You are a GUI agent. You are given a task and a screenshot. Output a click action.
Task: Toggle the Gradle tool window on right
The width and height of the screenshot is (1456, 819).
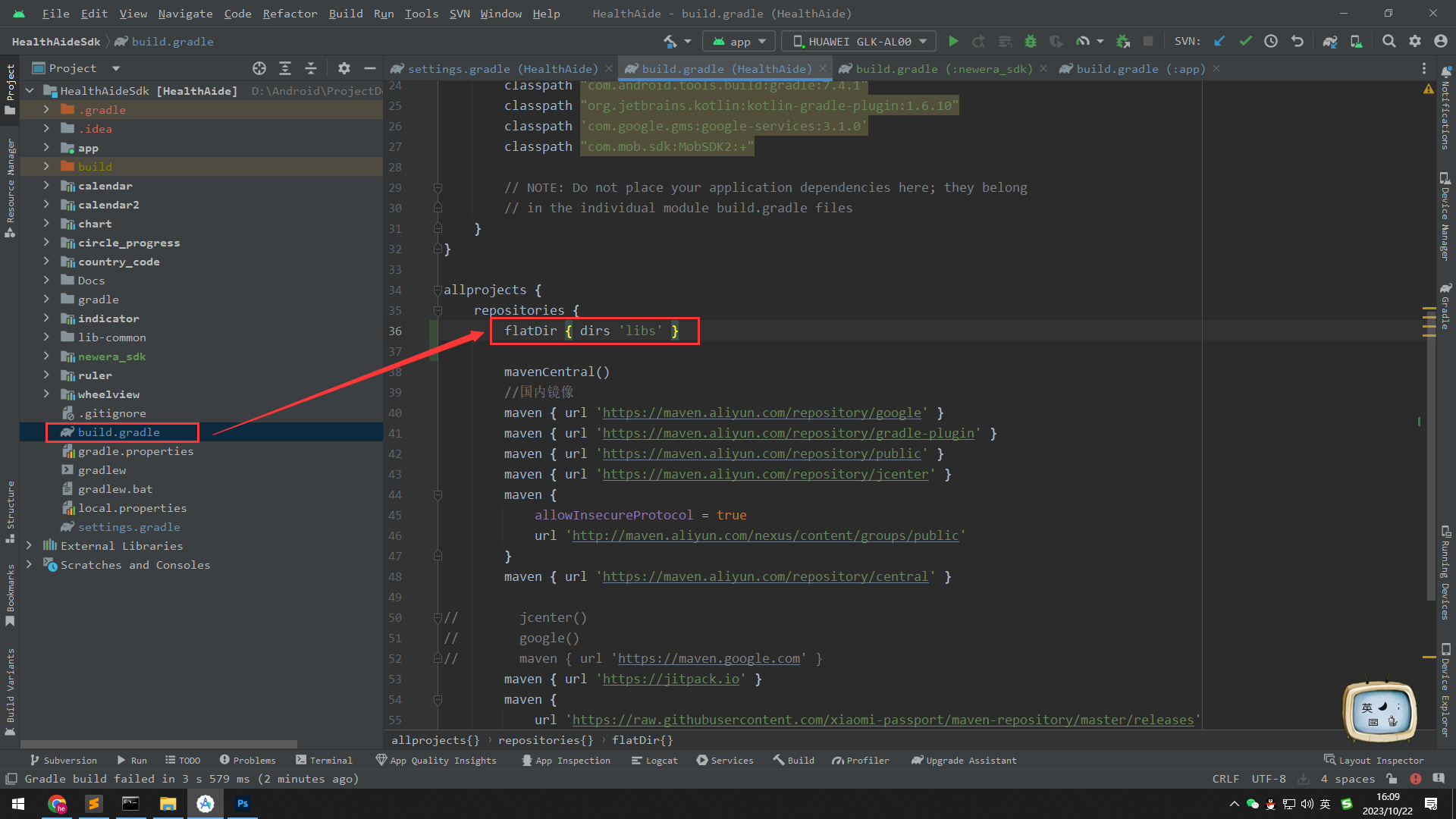1446,306
